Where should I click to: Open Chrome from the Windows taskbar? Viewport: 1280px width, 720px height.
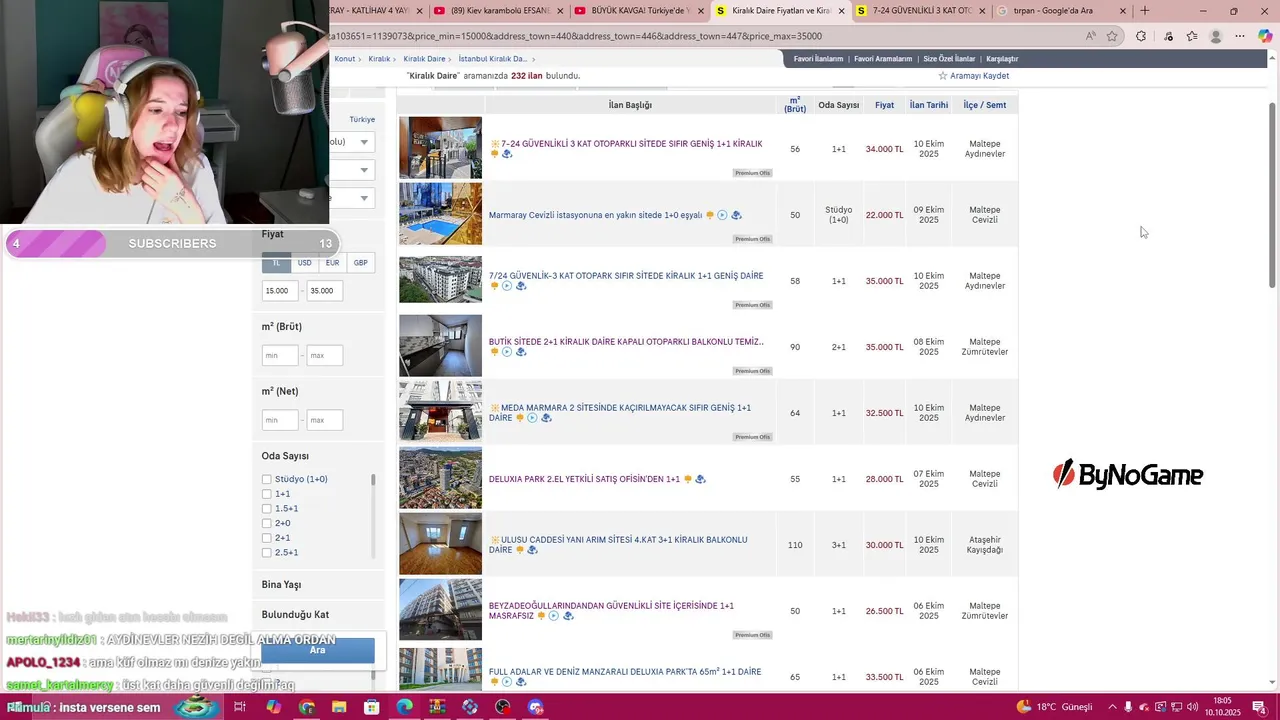tap(306, 707)
